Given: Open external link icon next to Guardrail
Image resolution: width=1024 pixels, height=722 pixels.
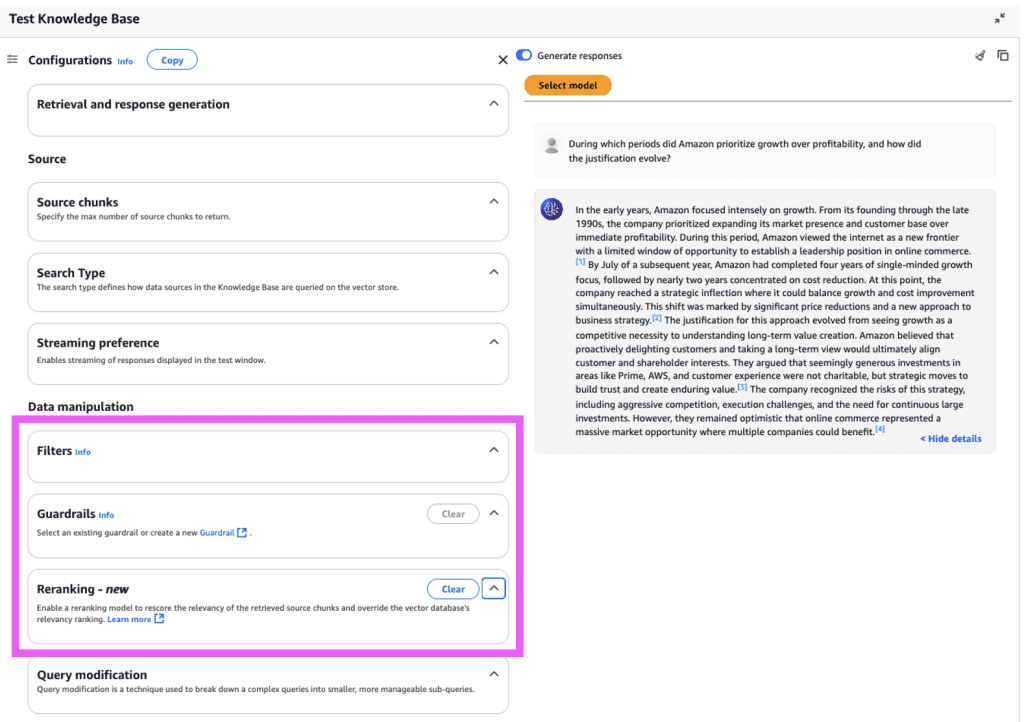Looking at the screenshot, I should [x=242, y=533].
